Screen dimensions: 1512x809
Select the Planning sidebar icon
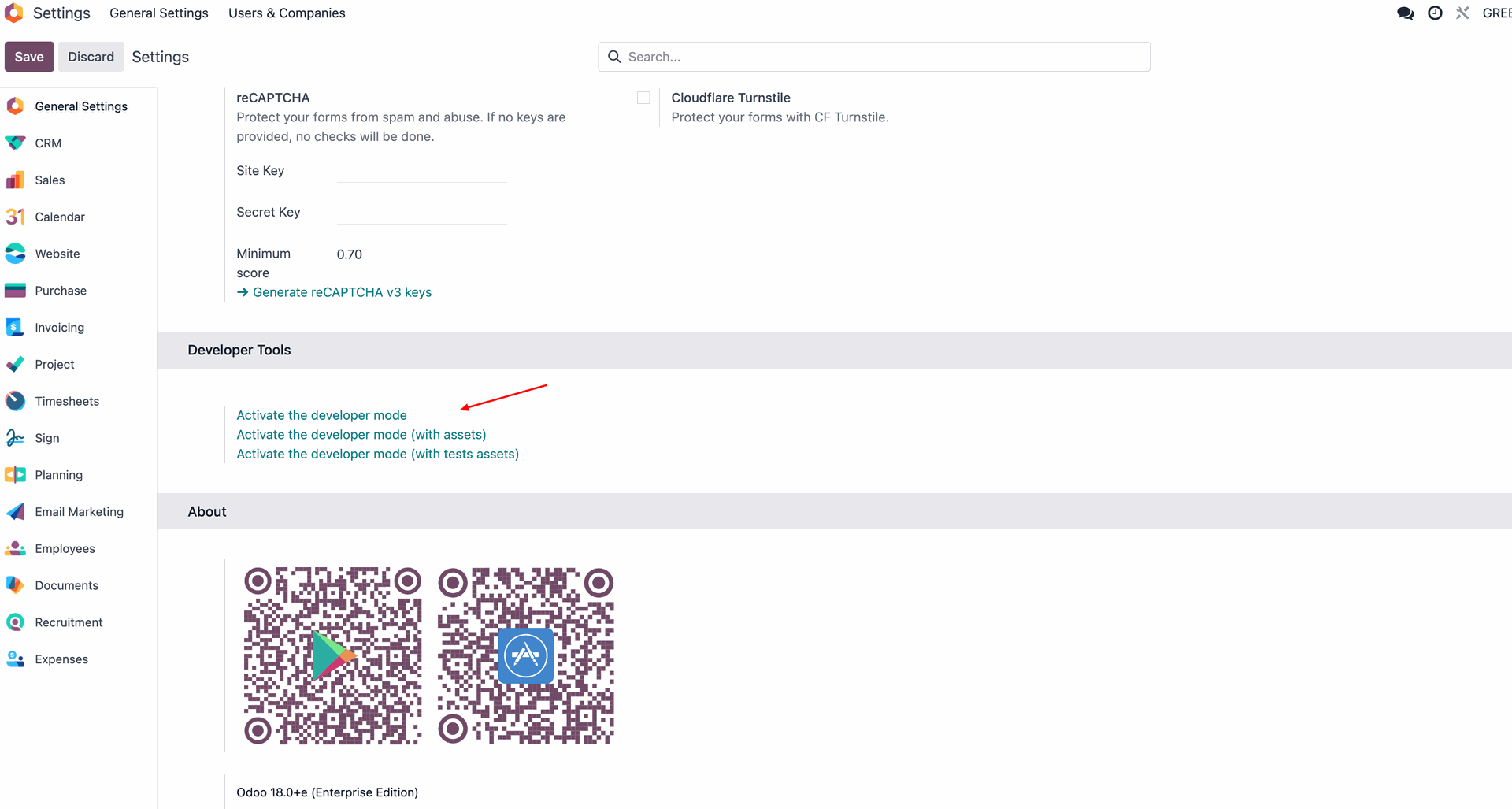click(15, 475)
